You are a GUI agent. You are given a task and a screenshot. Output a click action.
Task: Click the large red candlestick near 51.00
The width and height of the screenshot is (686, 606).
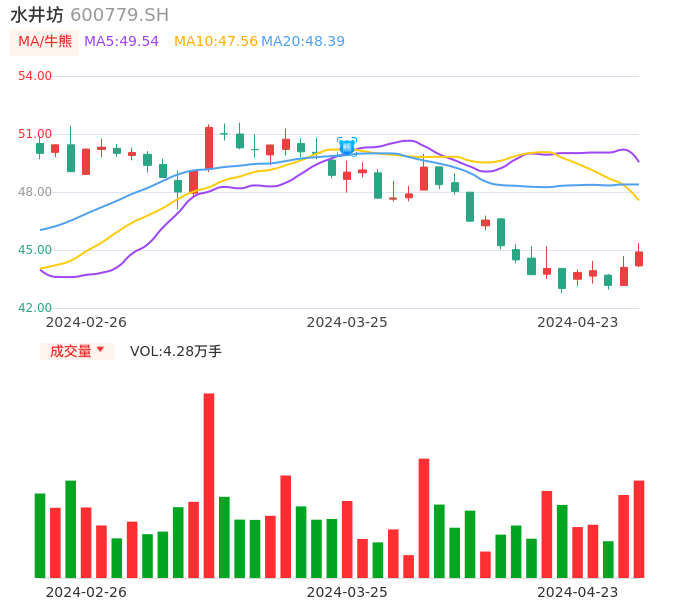209,148
